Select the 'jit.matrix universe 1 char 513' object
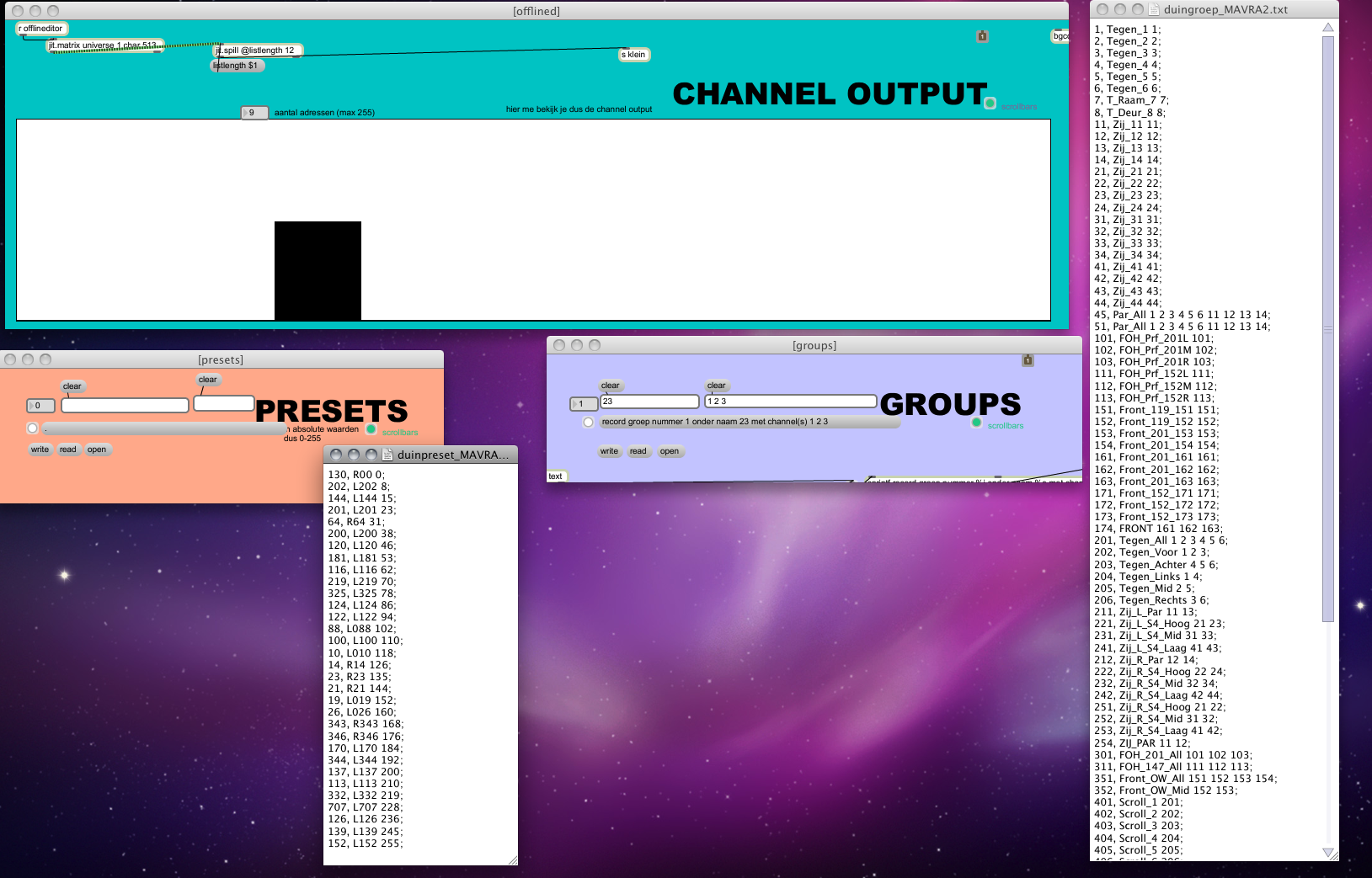 (x=104, y=45)
